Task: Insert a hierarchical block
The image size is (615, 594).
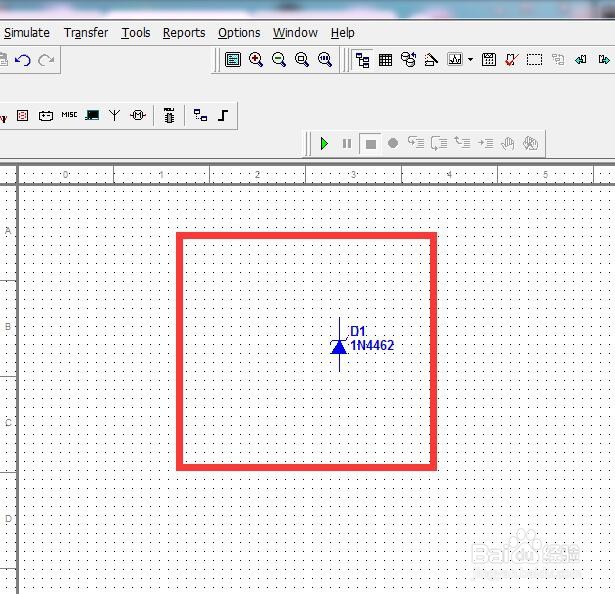Action: (200, 115)
